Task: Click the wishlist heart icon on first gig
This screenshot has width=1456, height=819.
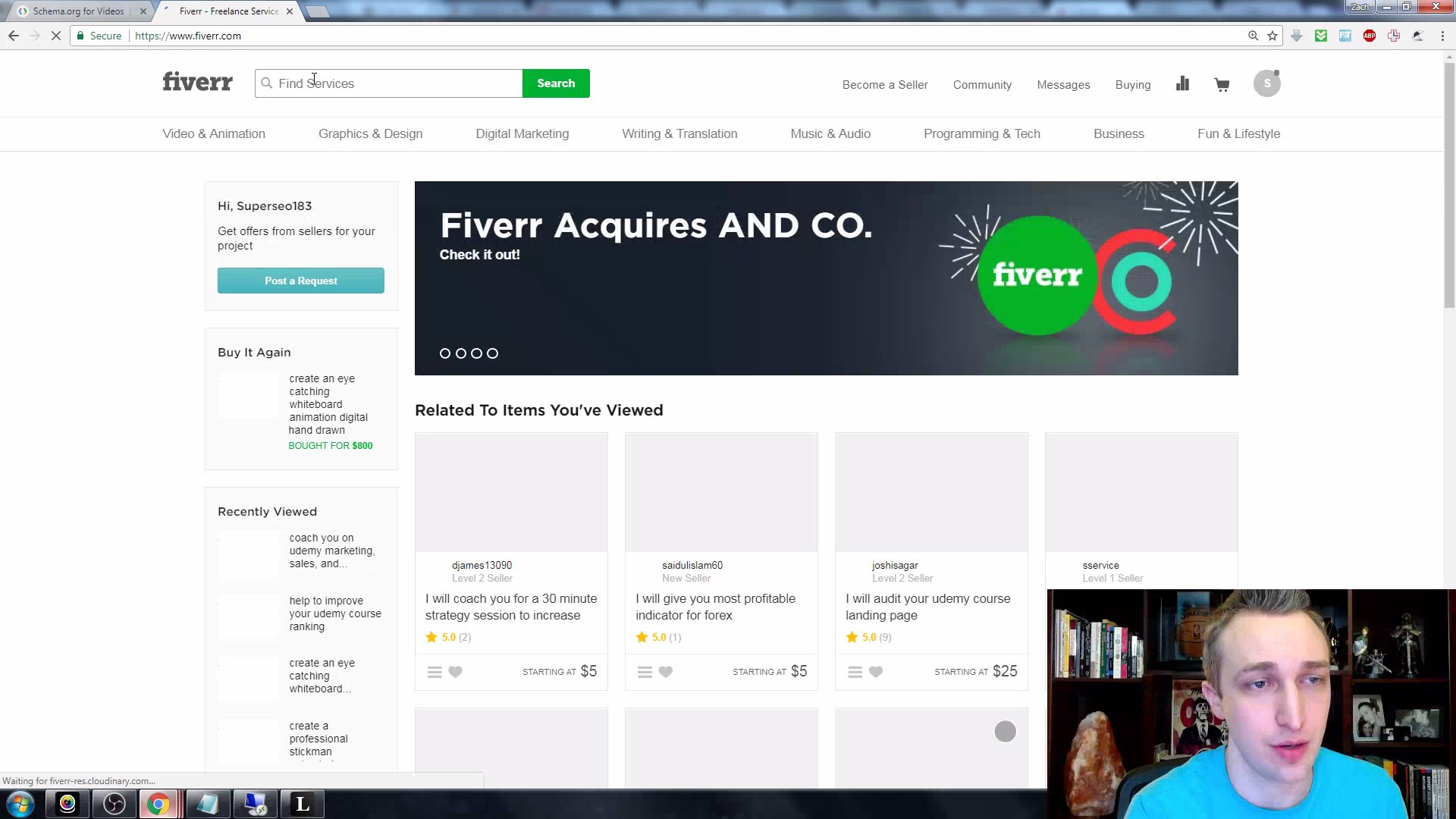Action: (x=455, y=671)
